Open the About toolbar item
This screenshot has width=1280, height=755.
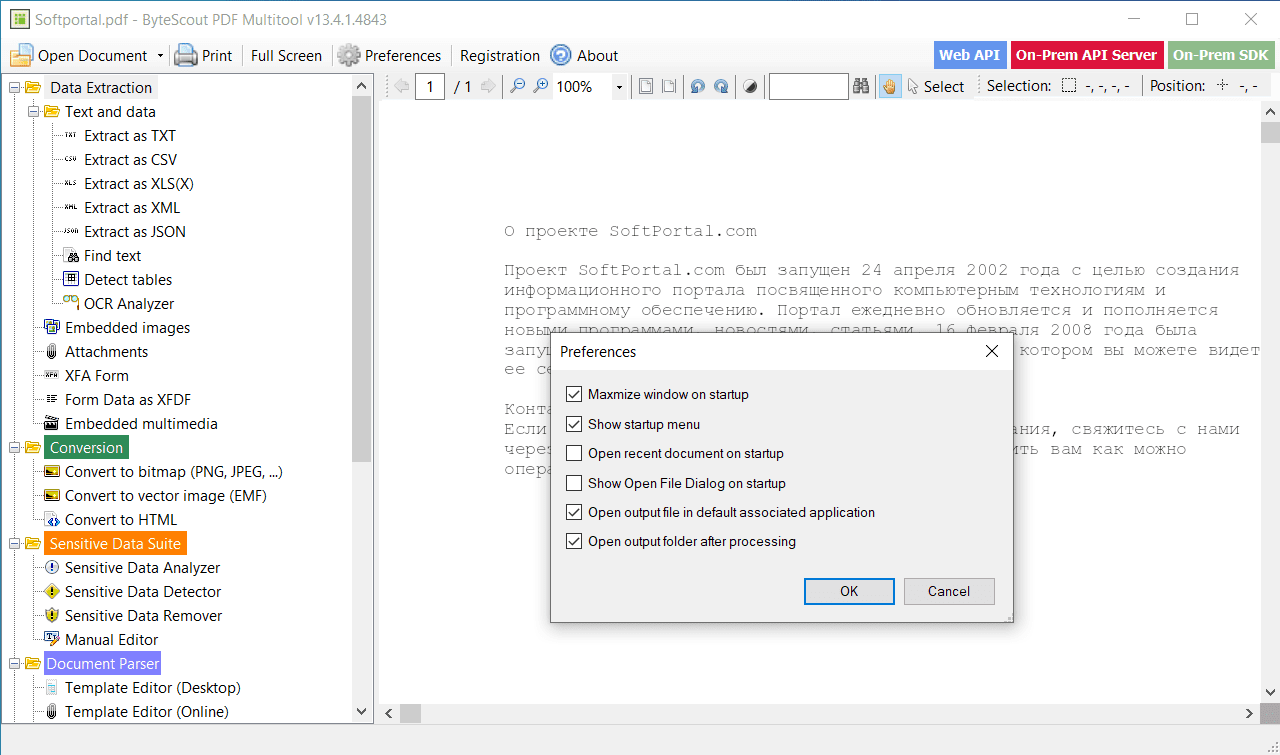pyautogui.click(x=585, y=56)
